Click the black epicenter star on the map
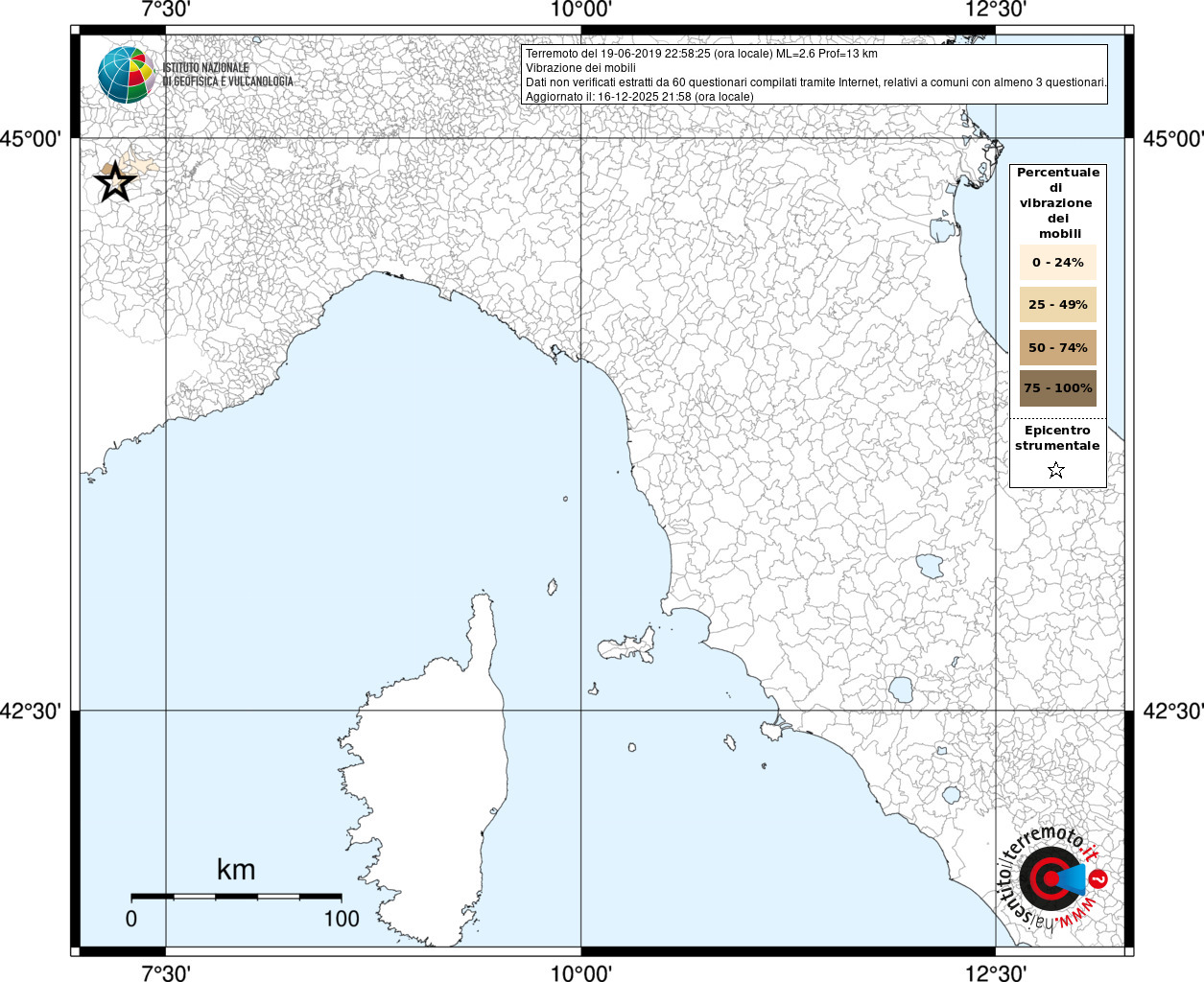The height and width of the screenshot is (982, 1204). (115, 181)
